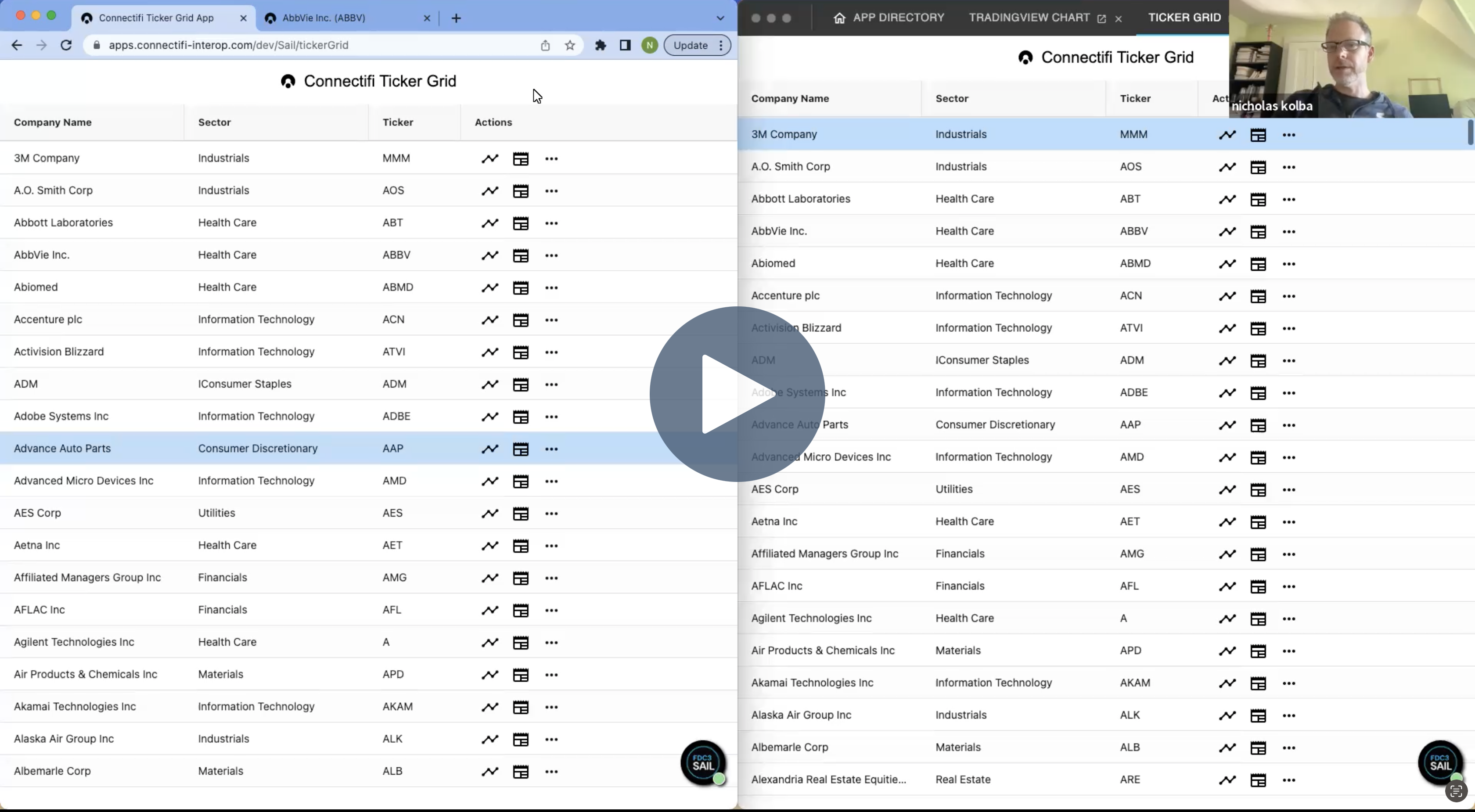Click ticker ABBV in browser grid
This screenshot has width=1475, height=812.
pyautogui.click(x=396, y=255)
